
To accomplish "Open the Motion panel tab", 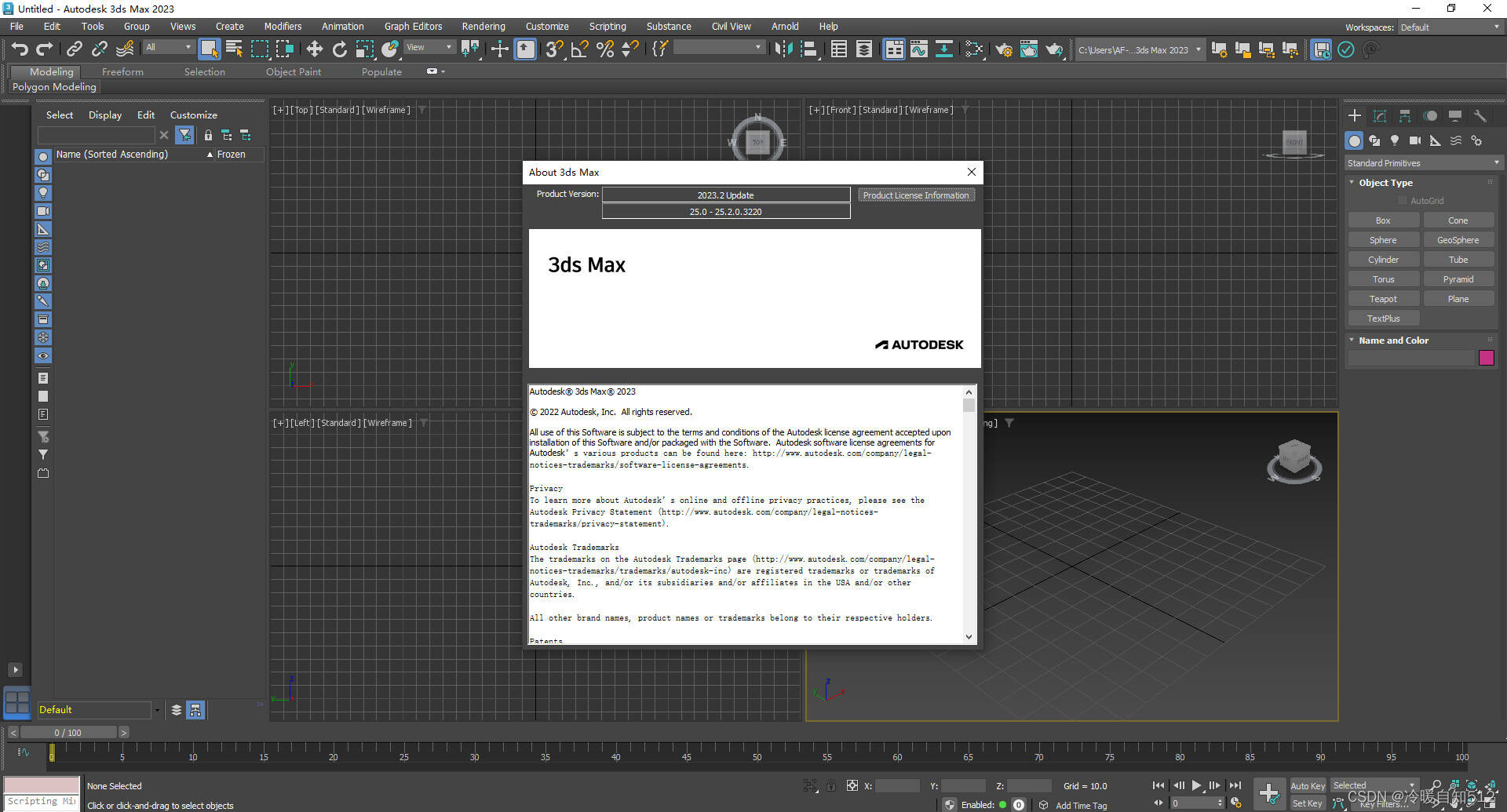I will coord(1430,116).
